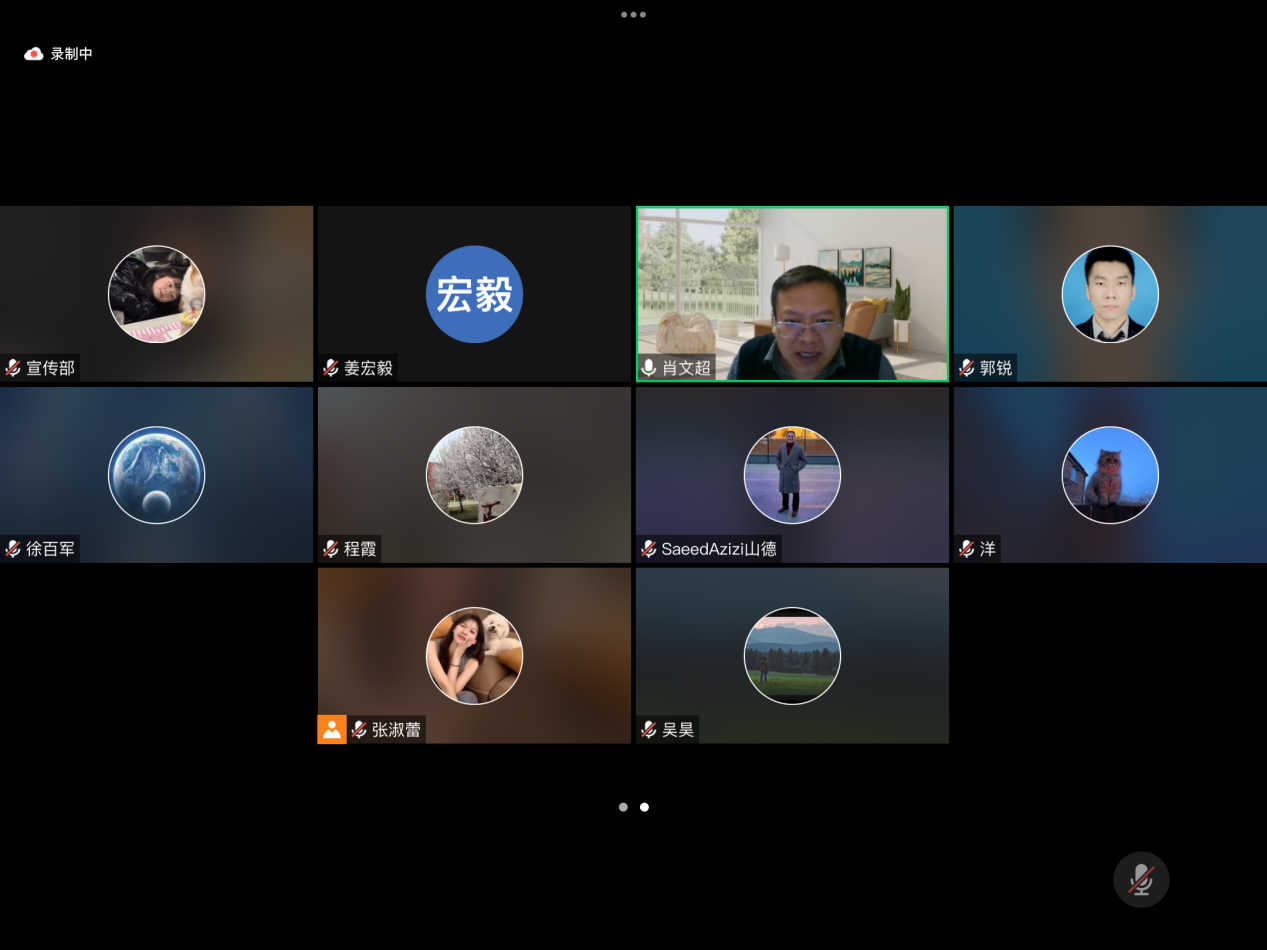Click the 程霞 name label

(x=360, y=549)
